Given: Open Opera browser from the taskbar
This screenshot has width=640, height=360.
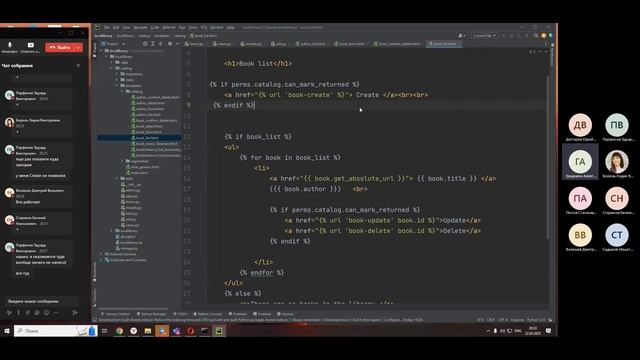Looking at the screenshot, I should pos(190,331).
